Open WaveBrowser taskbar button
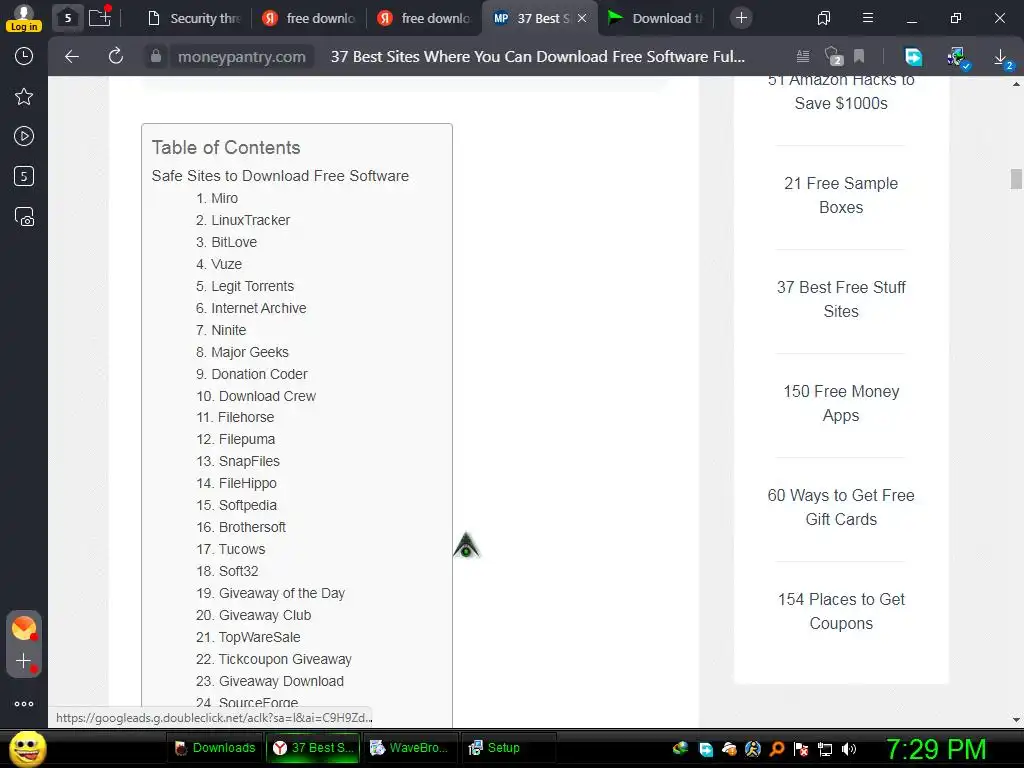Image resolution: width=1024 pixels, height=768 pixels. (x=410, y=748)
